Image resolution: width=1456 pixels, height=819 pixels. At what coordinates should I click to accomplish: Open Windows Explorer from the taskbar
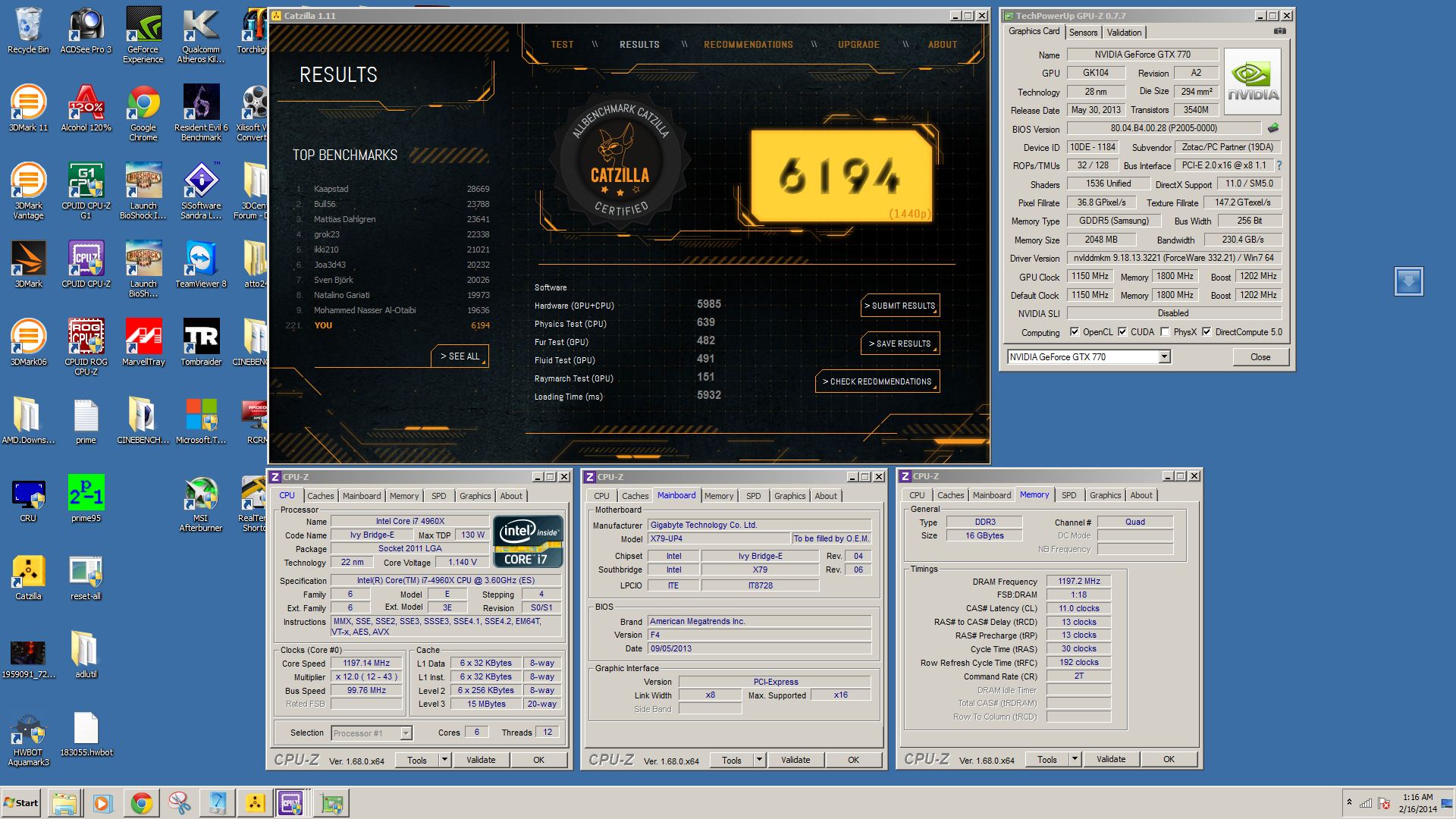(x=64, y=803)
